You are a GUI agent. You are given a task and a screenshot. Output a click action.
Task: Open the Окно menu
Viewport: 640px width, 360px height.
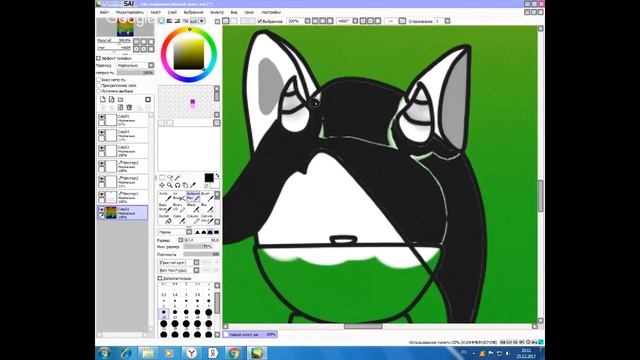coord(249,13)
